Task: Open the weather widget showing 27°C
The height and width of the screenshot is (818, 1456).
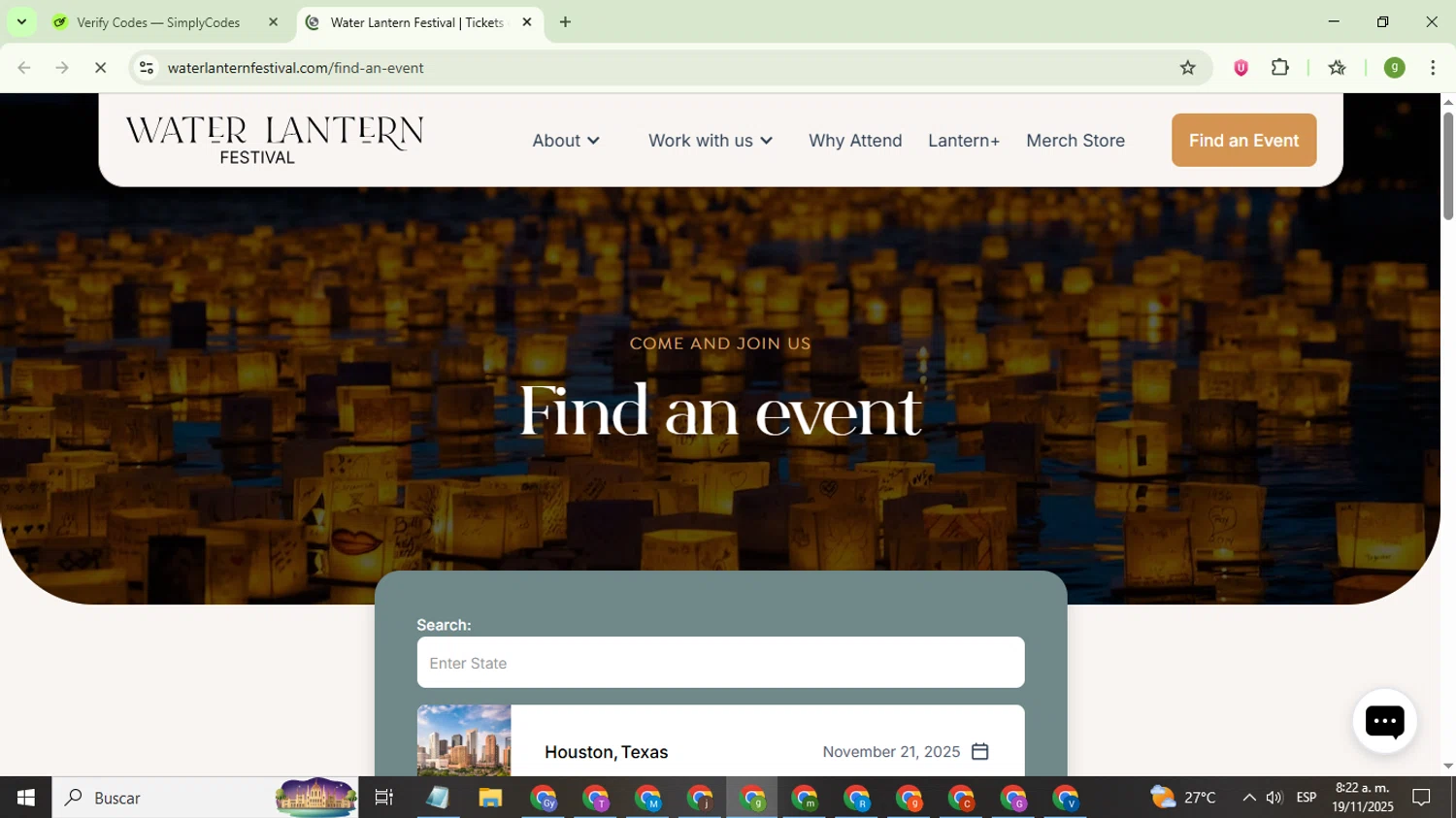Action: [x=1183, y=798]
